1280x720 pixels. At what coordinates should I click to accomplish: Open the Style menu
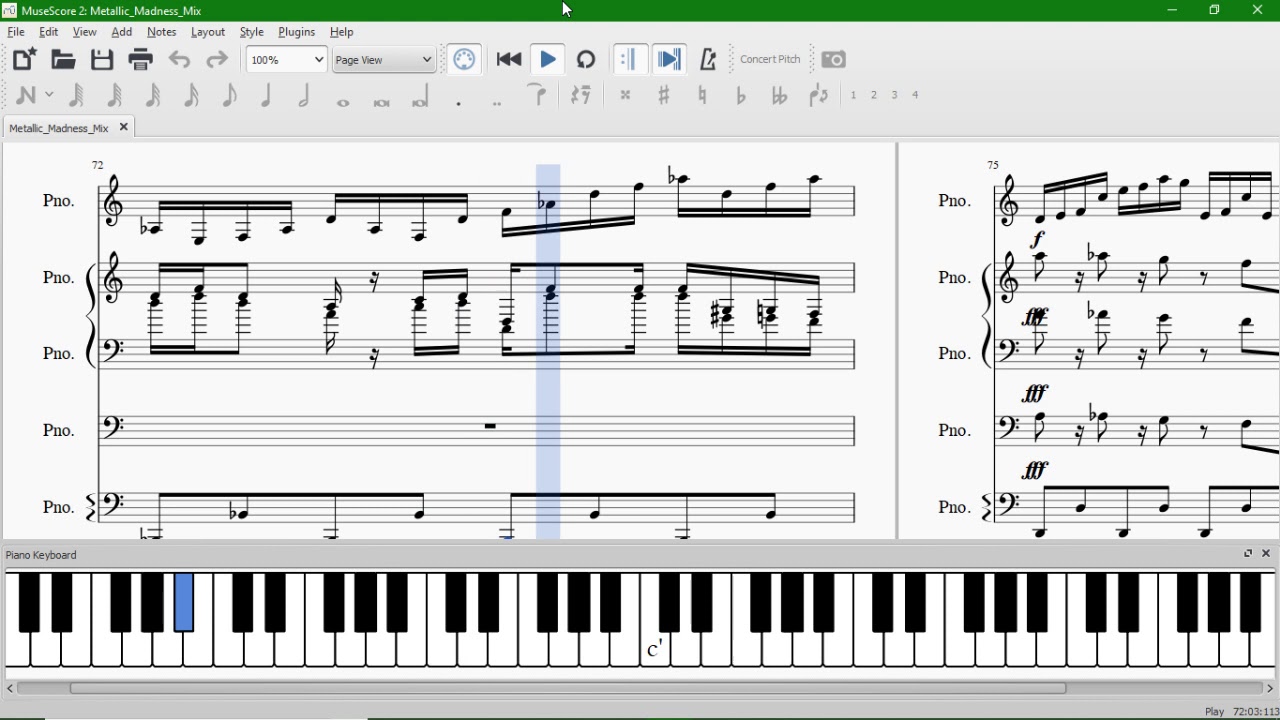click(x=252, y=32)
